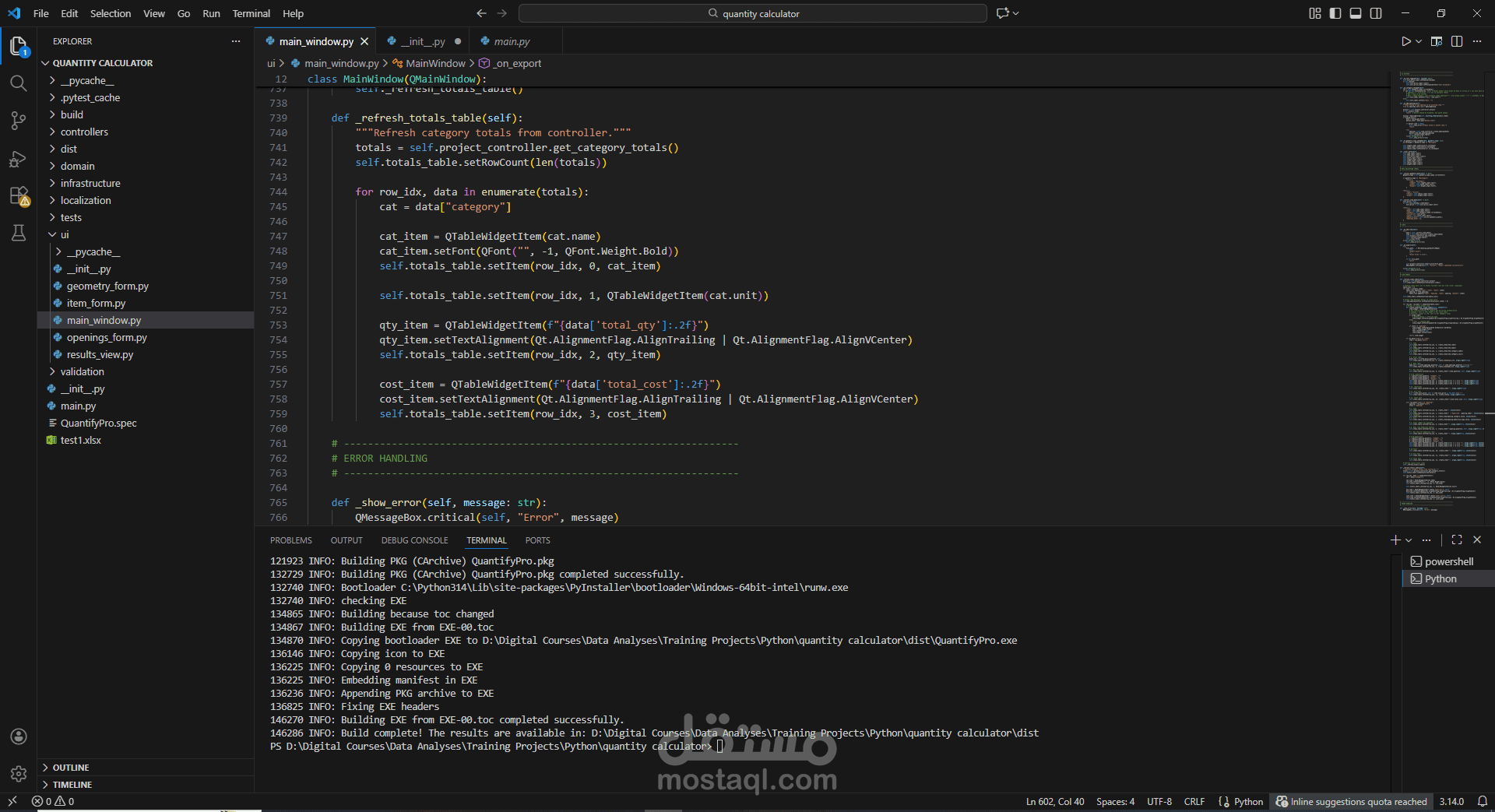Screen dimensions: 1495x812
Task: Open the Search view in activity bar
Action: click(x=19, y=83)
